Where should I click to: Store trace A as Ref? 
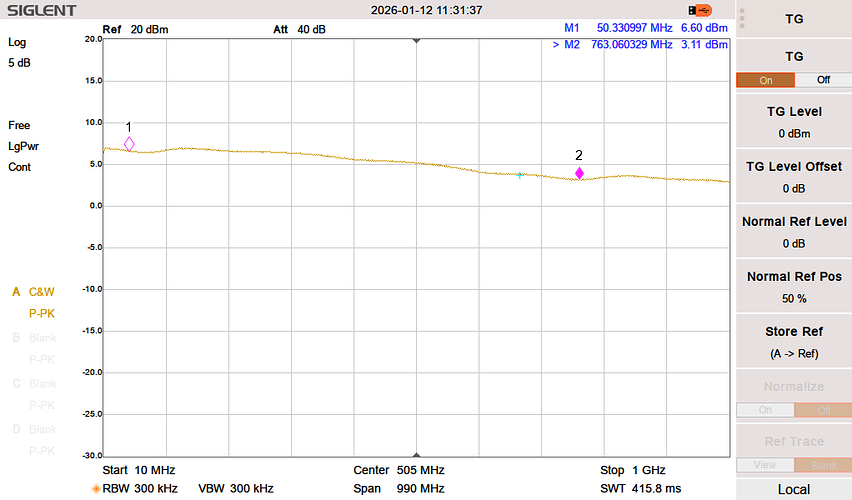coord(794,341)
